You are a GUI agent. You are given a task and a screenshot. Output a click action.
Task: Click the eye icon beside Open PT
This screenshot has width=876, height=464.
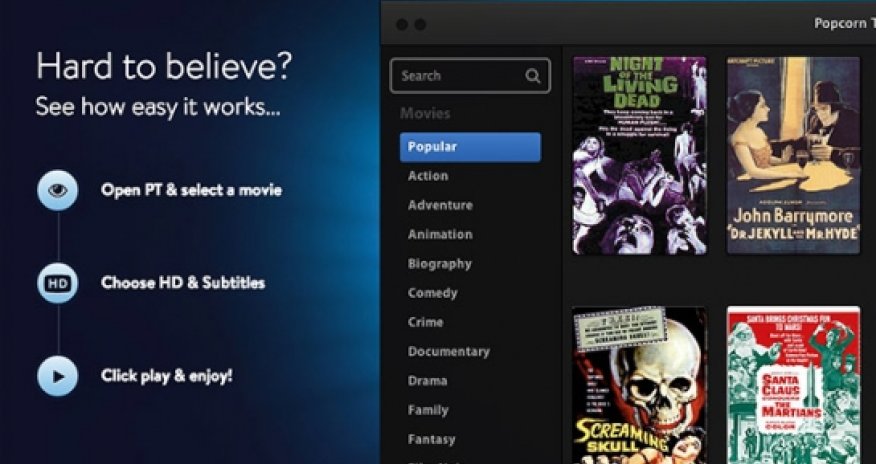[x=58, y=190]
